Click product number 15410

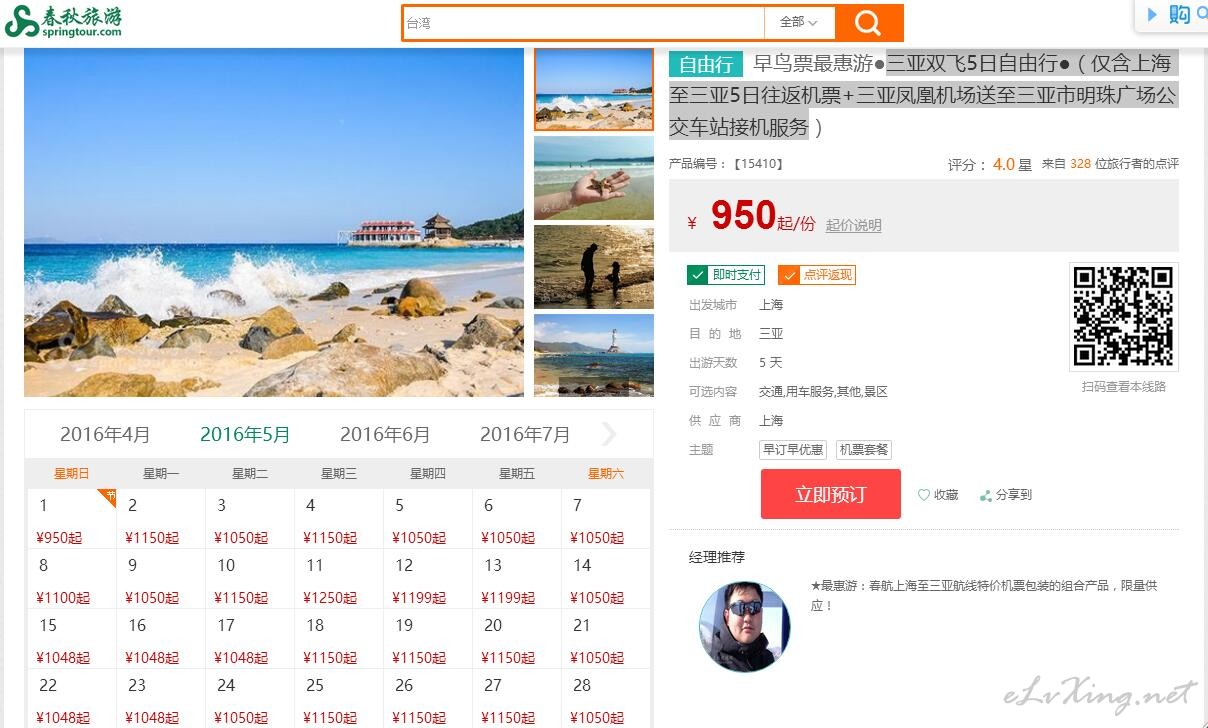tap(758, 164)
